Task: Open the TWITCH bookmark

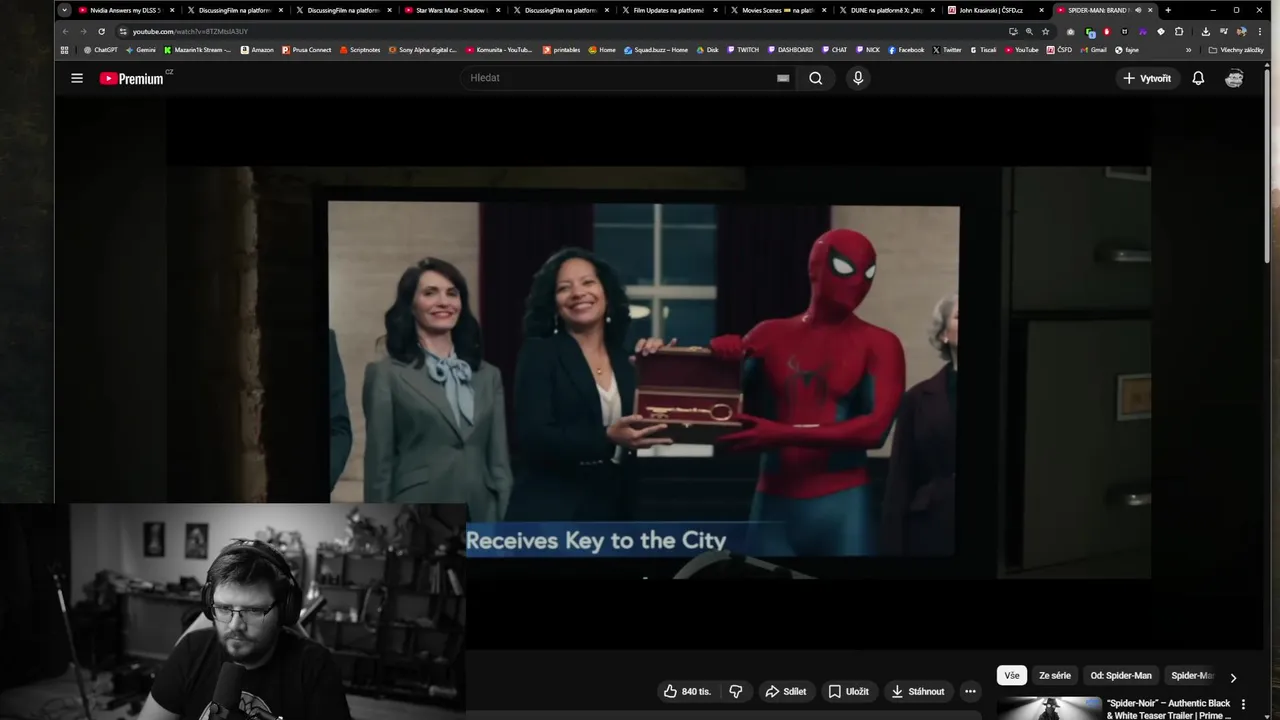Action: pyautogui.click(x=742, y=50)
